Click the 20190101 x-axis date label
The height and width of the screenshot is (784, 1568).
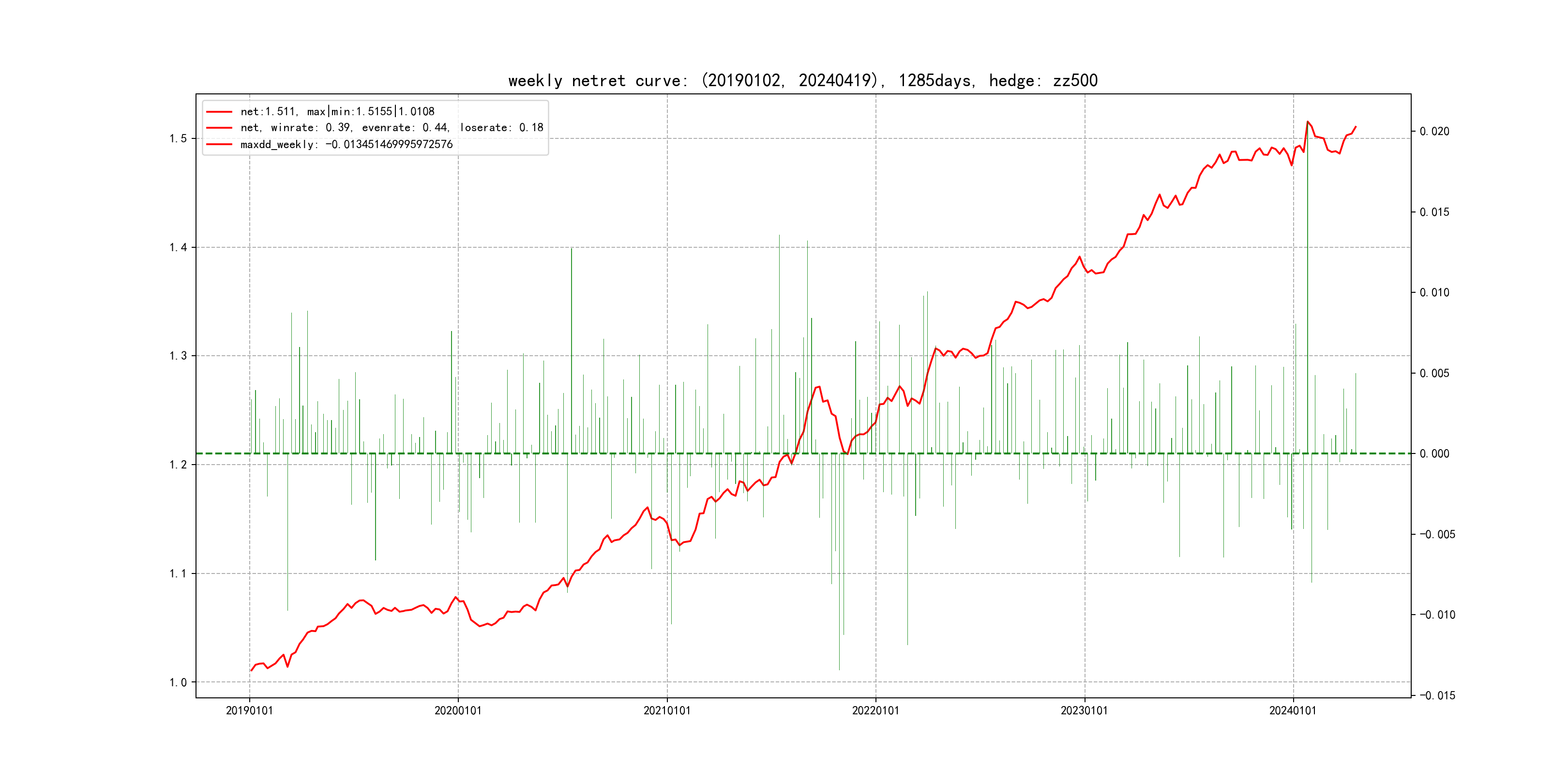(250, 710)
